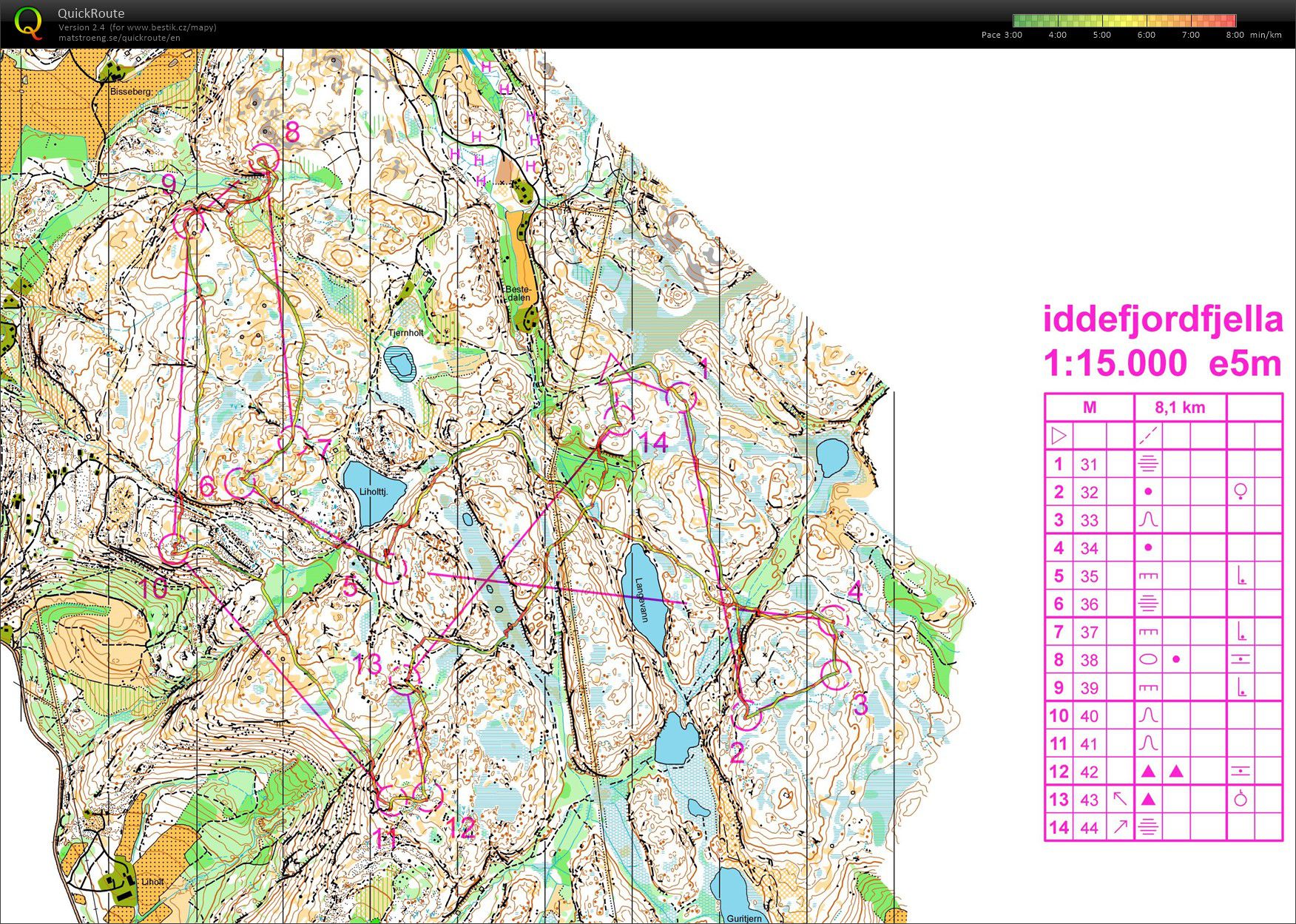Click control circle 1 on the map
This screenshot has width=1296, height=924.
pos(681,398)
